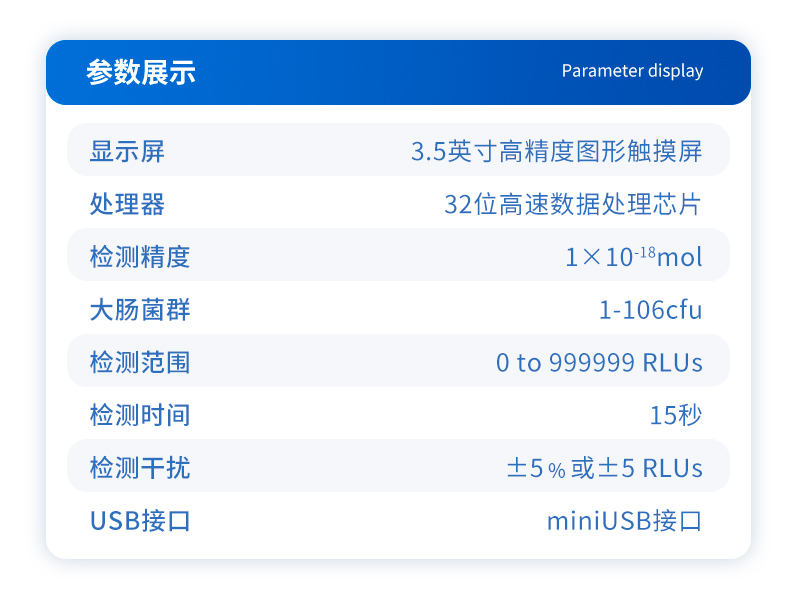Click the 参数展示 header title
The height and width of the screenshot is (601, 800).
[141, 72]
